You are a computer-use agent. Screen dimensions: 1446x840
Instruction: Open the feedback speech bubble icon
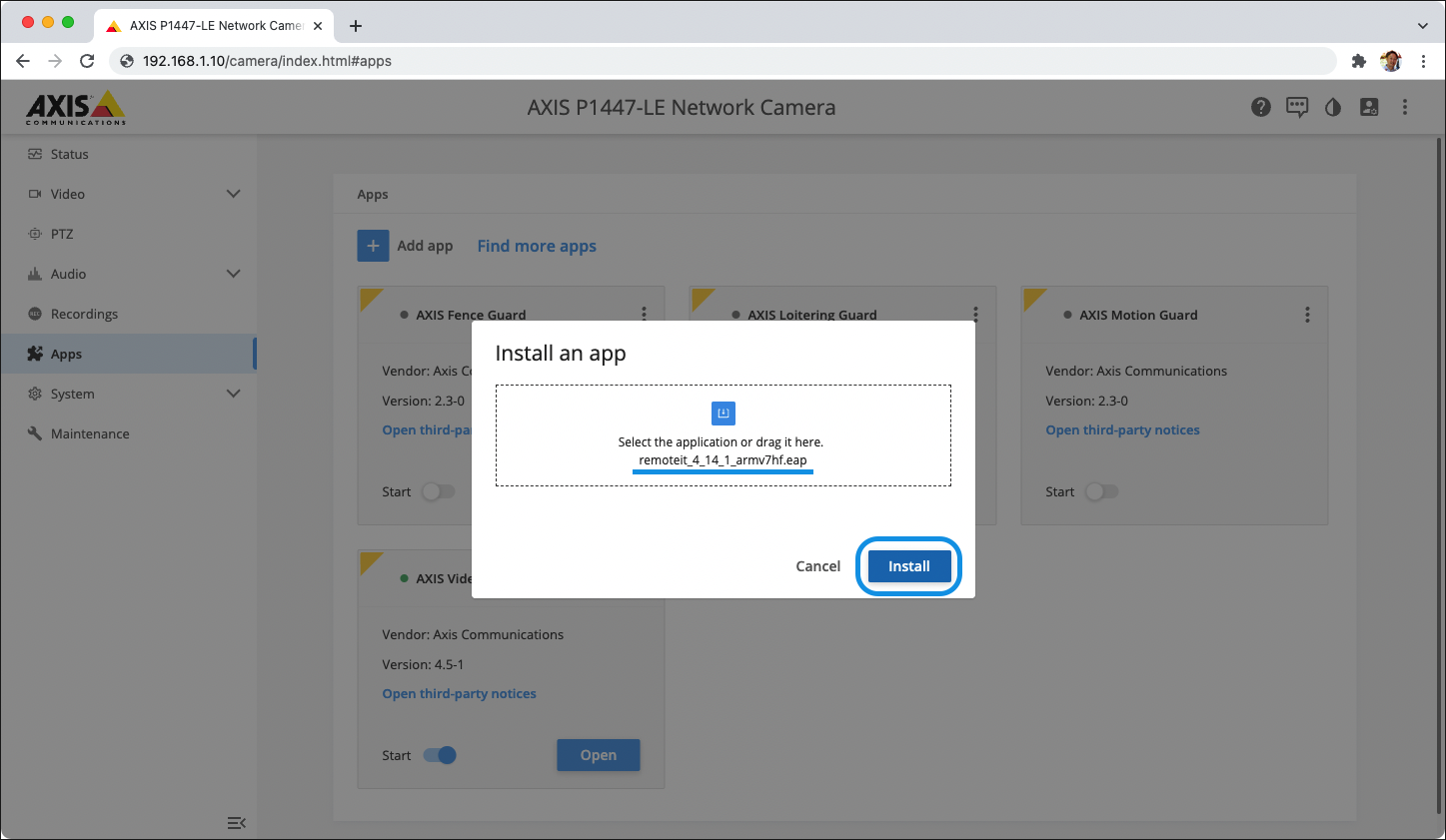[x=1297, y=107]
